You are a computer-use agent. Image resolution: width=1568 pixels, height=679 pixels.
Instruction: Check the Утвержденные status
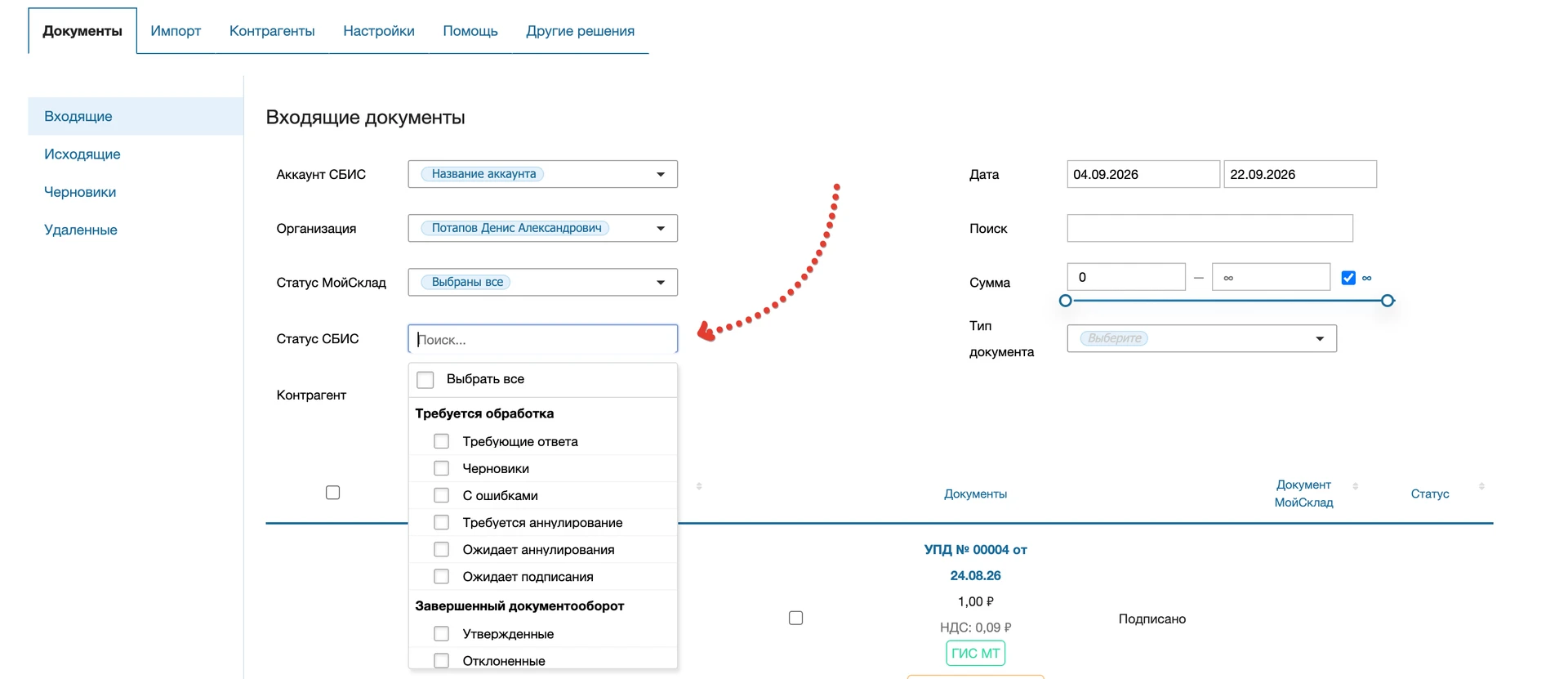[x=442, y=633]
